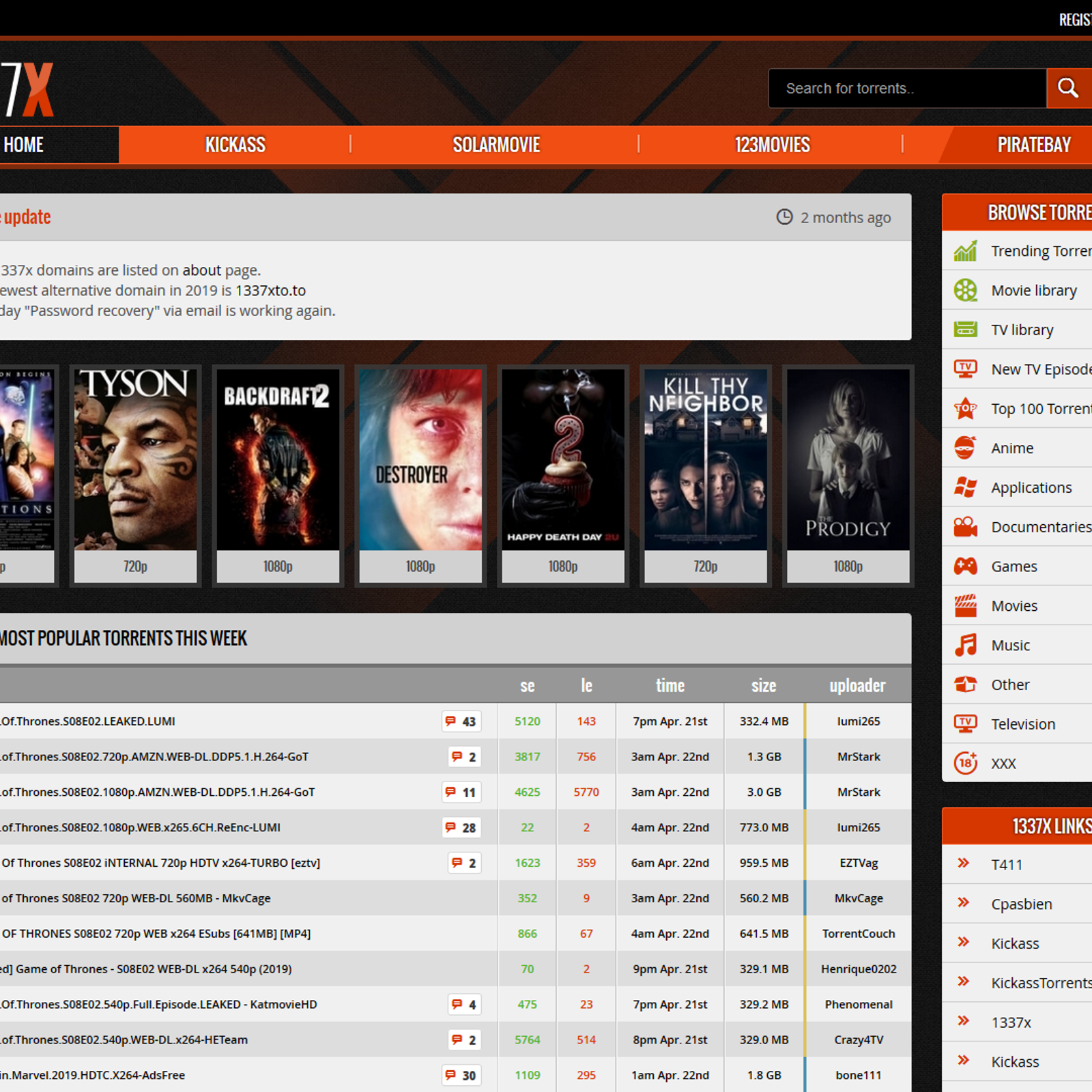The width and height of the screenshot is (1092, 1092).
Task: Click seeders value 5764
Action: pos(528,1040)
